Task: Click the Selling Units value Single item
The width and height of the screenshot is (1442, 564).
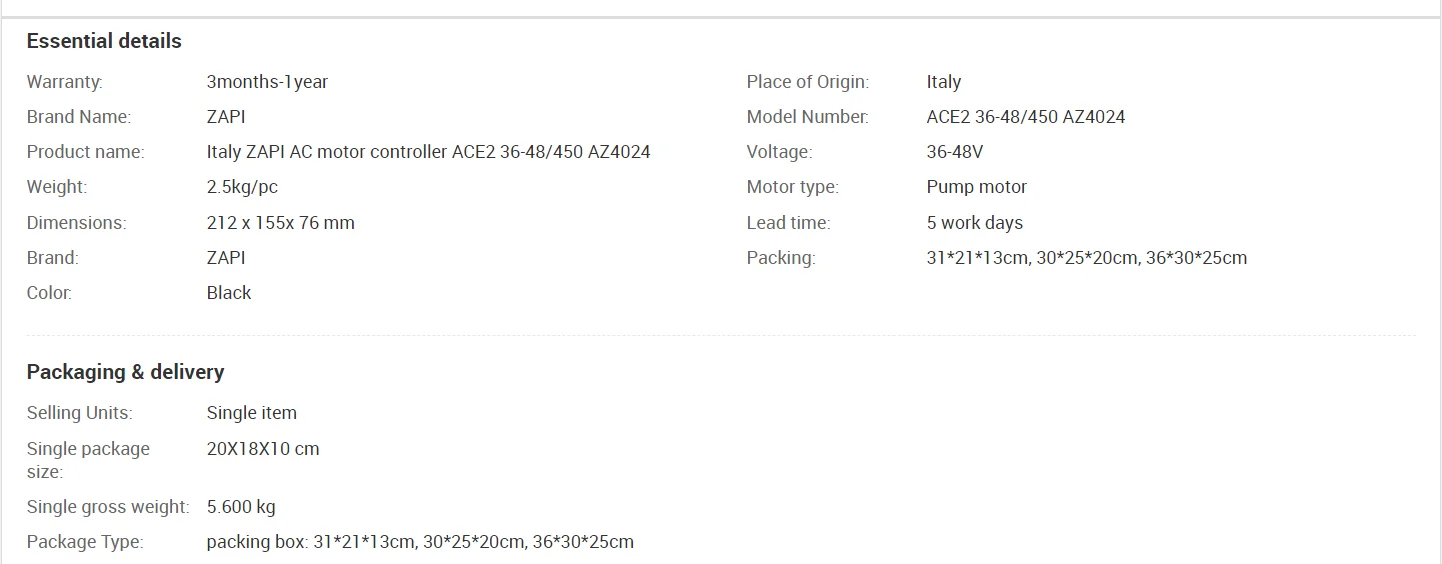Action: point(252,413)
